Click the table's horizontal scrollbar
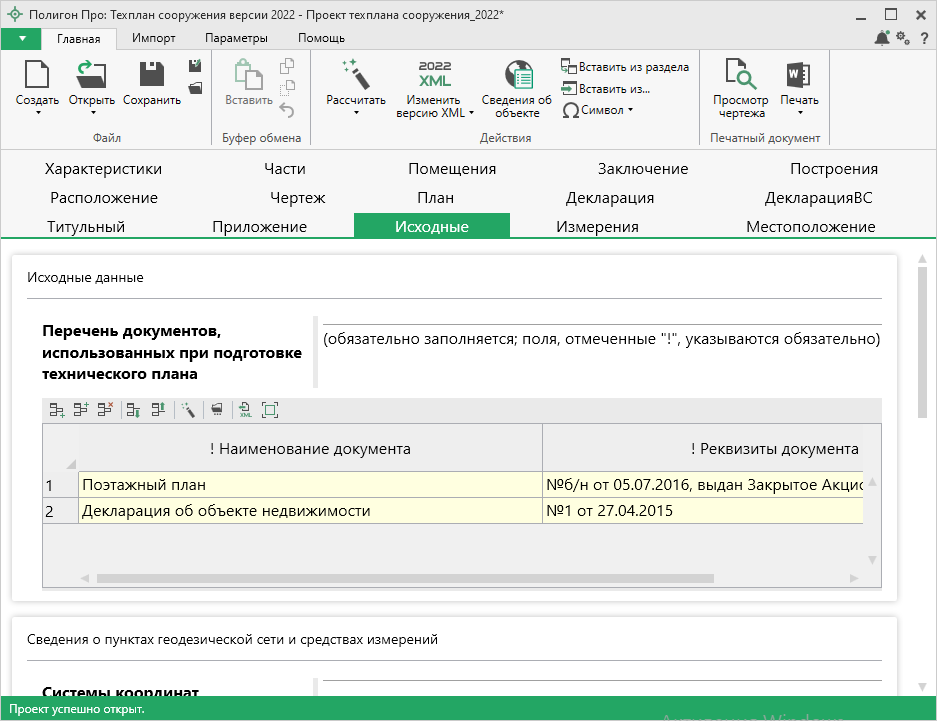This screenshot has width=937, height=721. [405, 578]
